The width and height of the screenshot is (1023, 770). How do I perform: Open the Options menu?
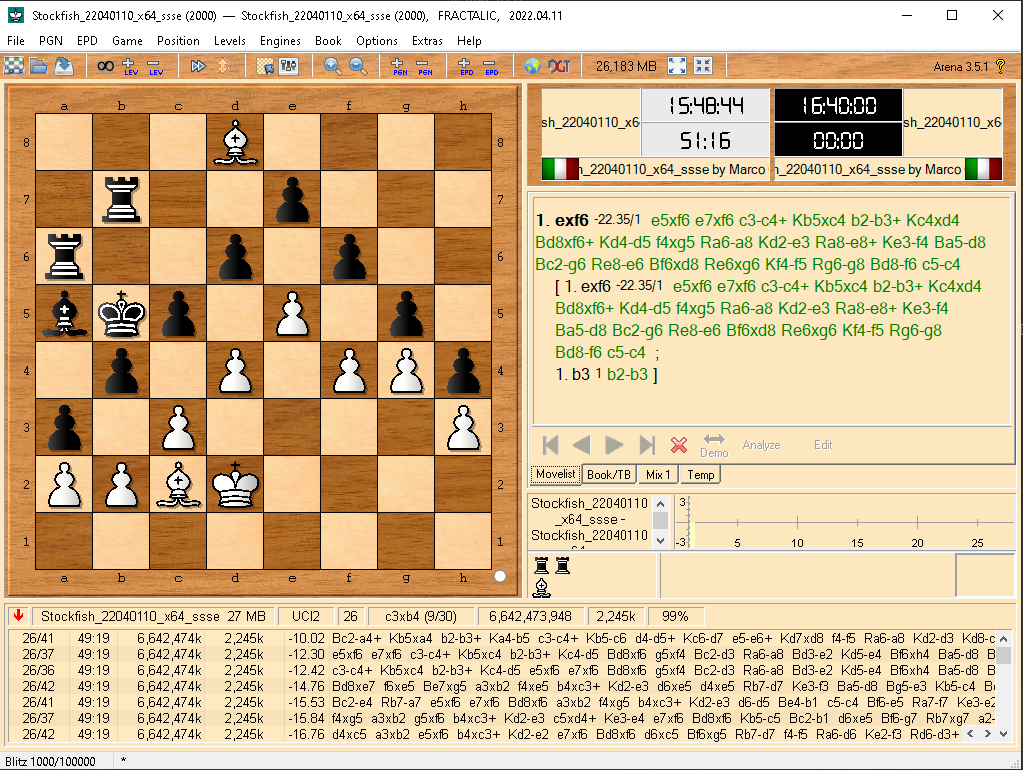[376, 40]
